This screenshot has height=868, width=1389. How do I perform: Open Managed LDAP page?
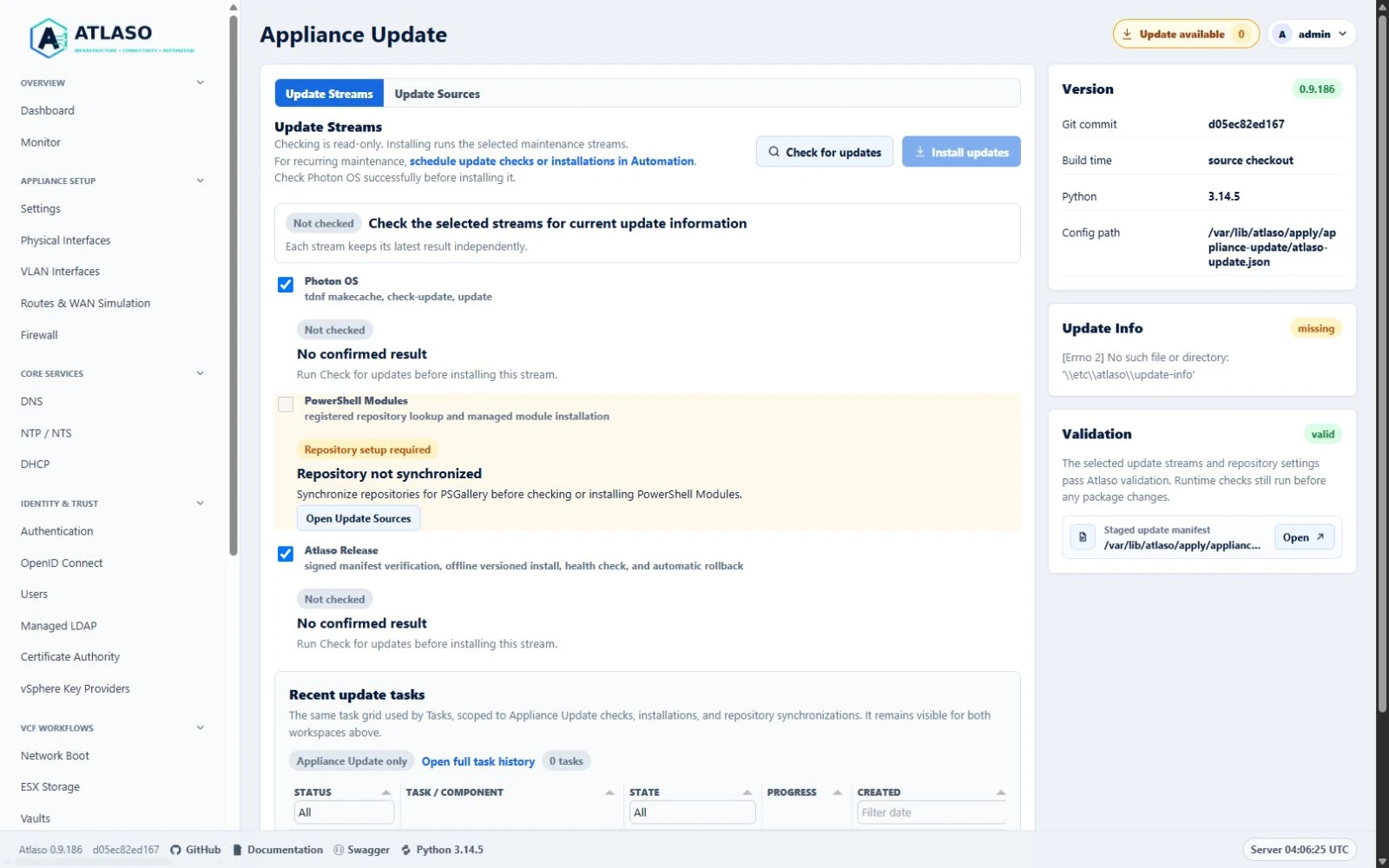59,626
